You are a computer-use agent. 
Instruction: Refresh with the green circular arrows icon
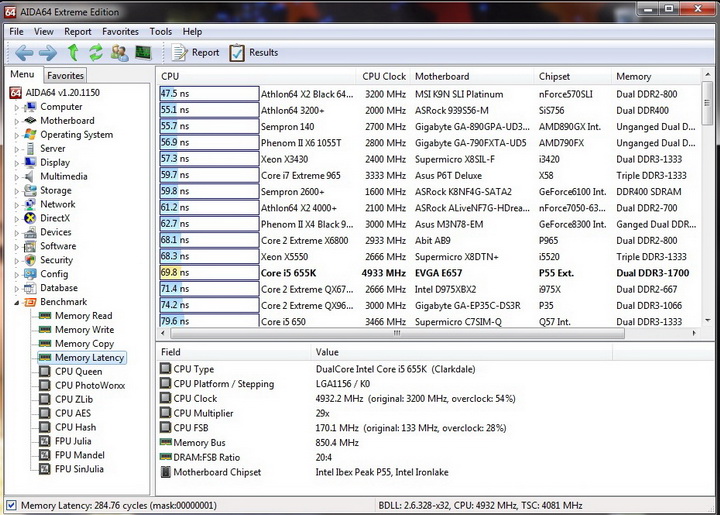click(x=96, y=52)
